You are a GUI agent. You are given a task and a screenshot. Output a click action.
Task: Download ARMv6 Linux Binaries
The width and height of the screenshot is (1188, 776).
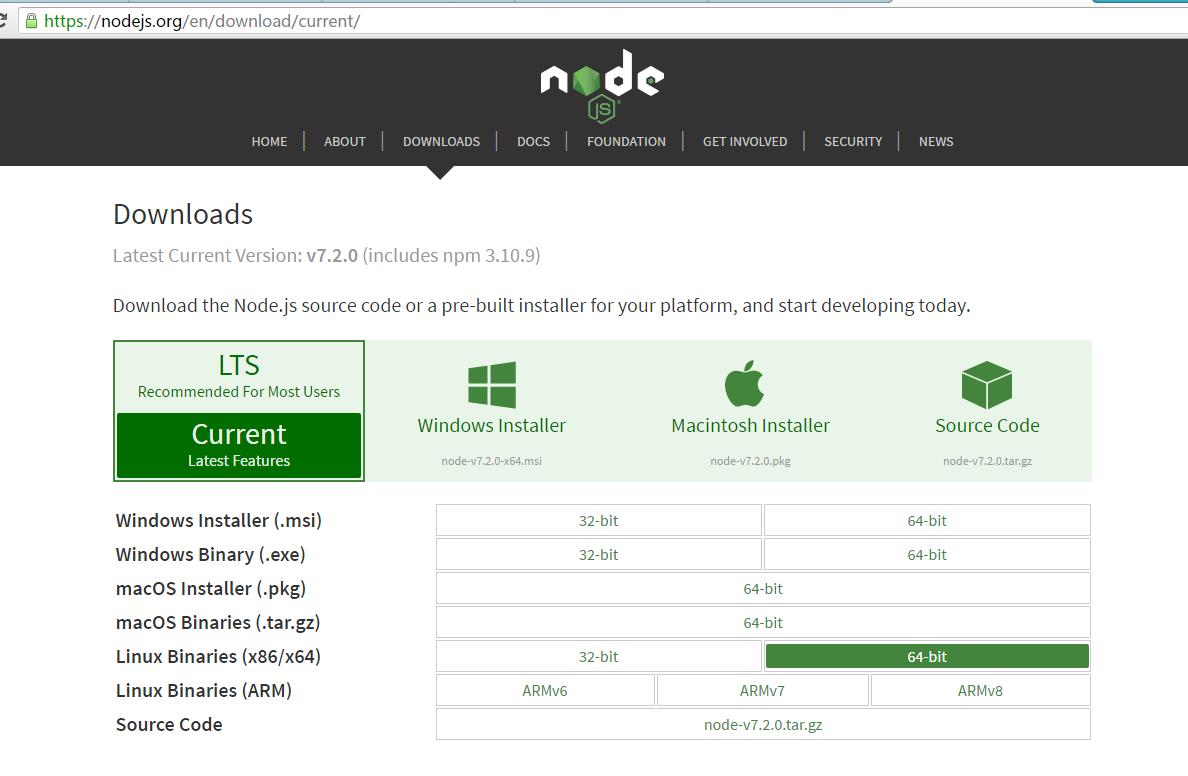click(x=545, y=691)
